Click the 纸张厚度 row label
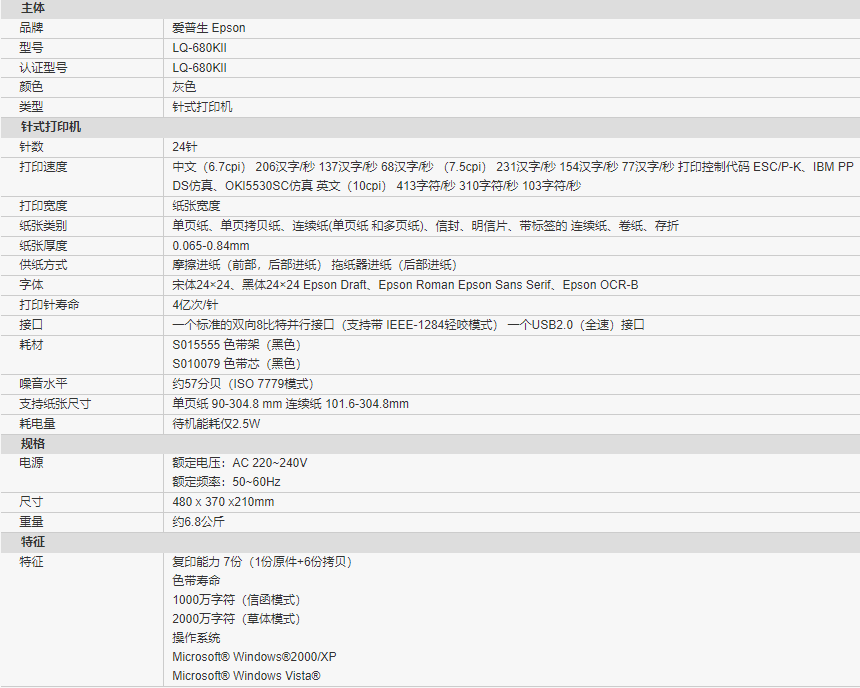 [43, 246]
